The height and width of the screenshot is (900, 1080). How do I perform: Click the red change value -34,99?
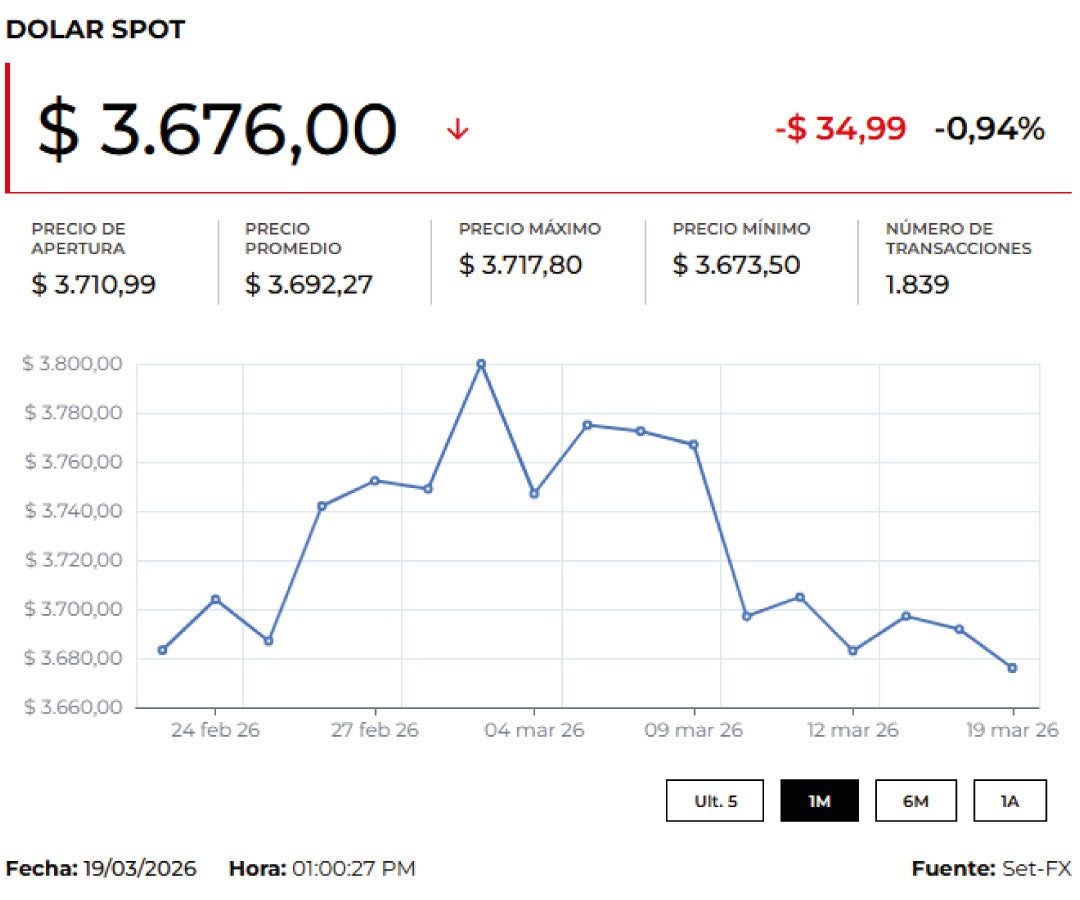coord(840,129)
